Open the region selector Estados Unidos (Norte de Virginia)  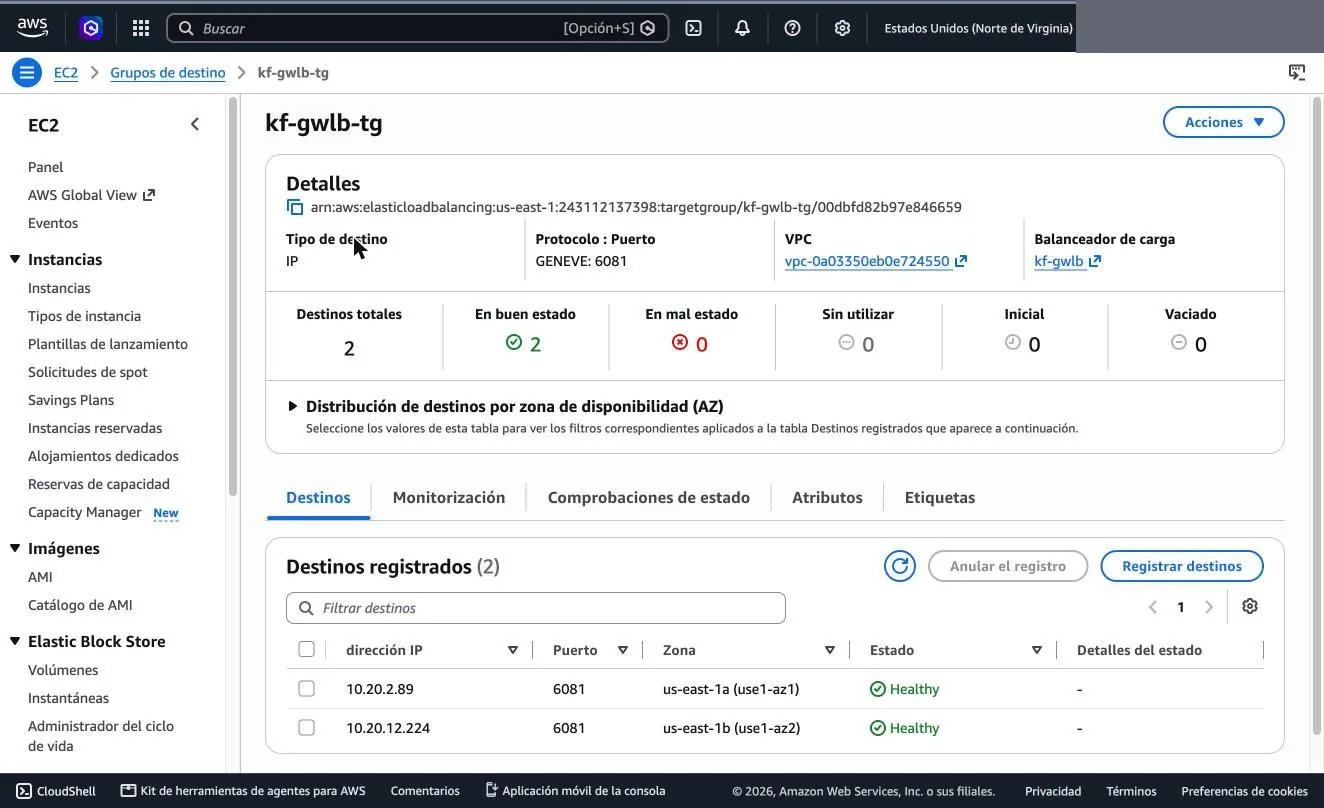(x=978, y=28)
